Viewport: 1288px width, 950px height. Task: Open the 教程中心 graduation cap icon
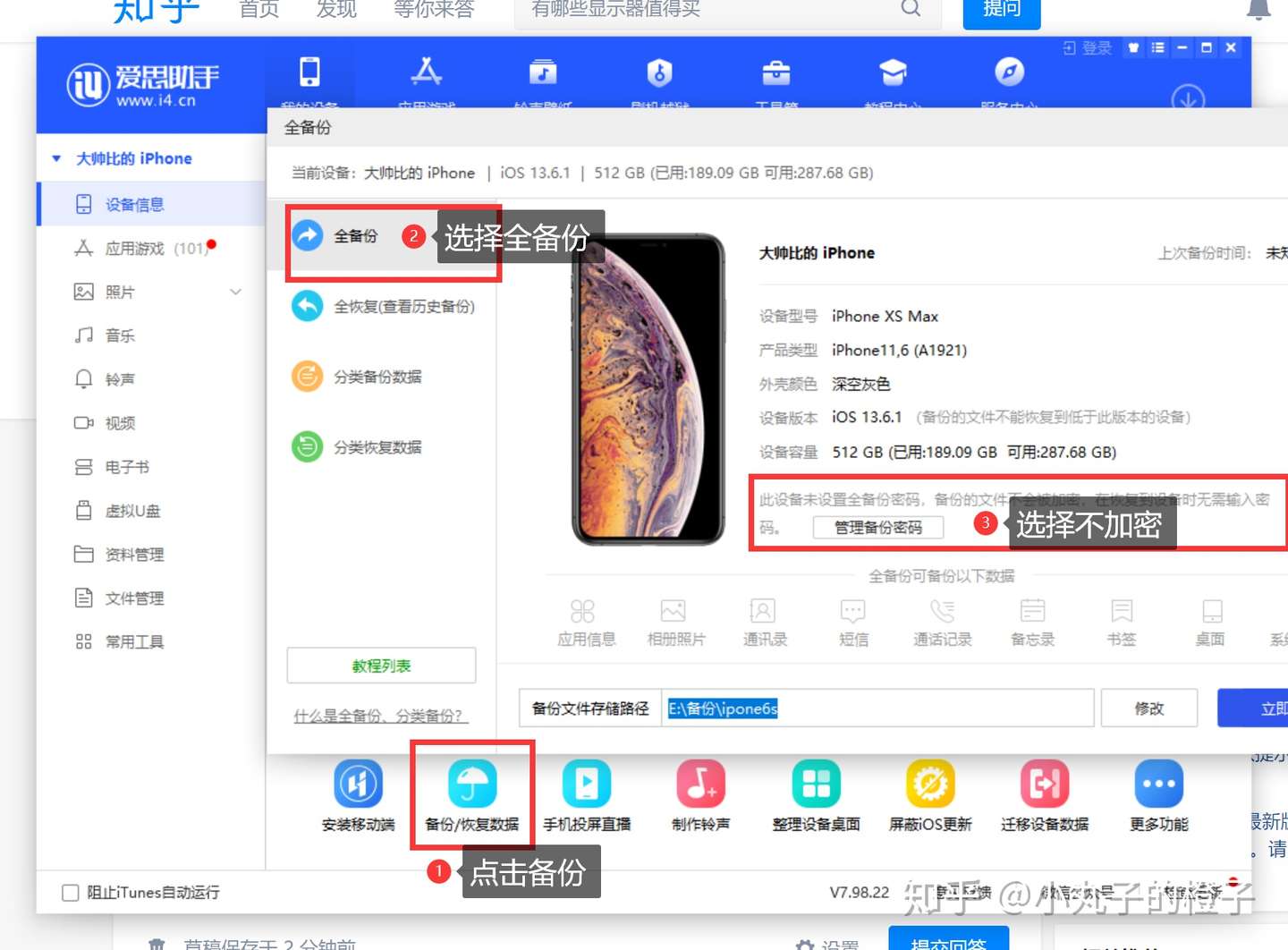pyautogui.click(x=893, y=72)
